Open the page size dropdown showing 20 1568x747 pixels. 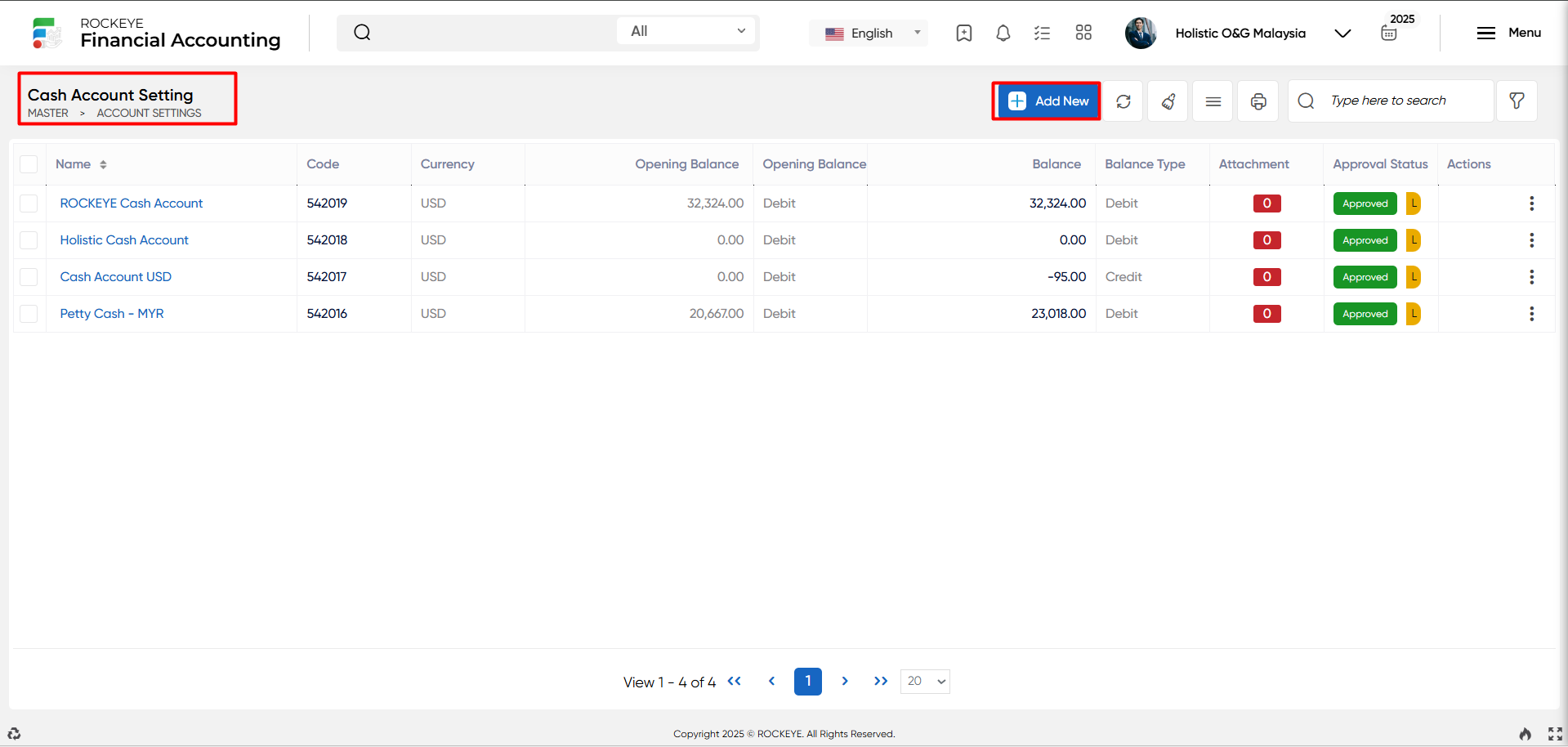click(x=925, y=682)
